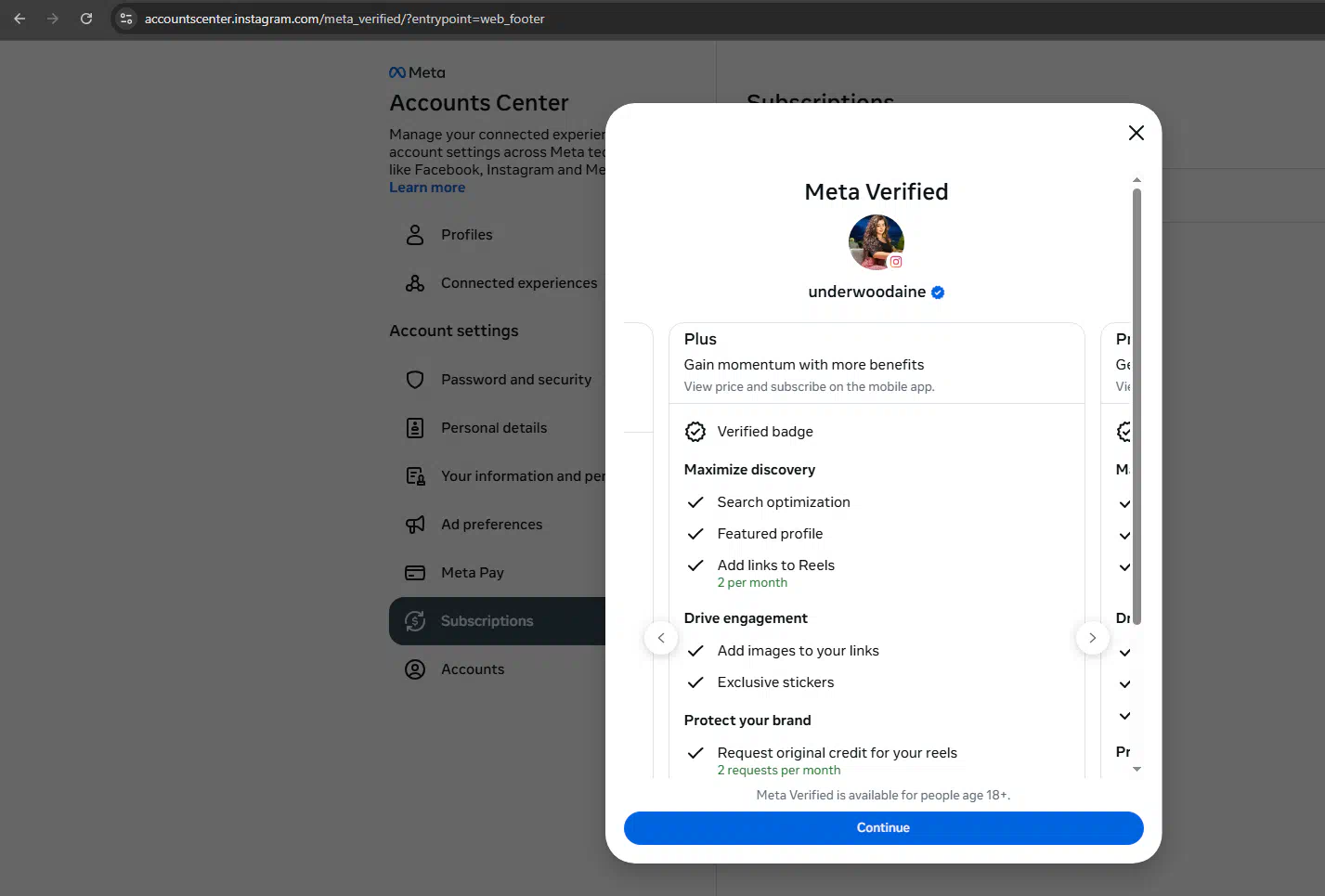Screen dimensions: 1325x896
Task: Click the underwoodaine profile picture
Action: tap(876, 242)
